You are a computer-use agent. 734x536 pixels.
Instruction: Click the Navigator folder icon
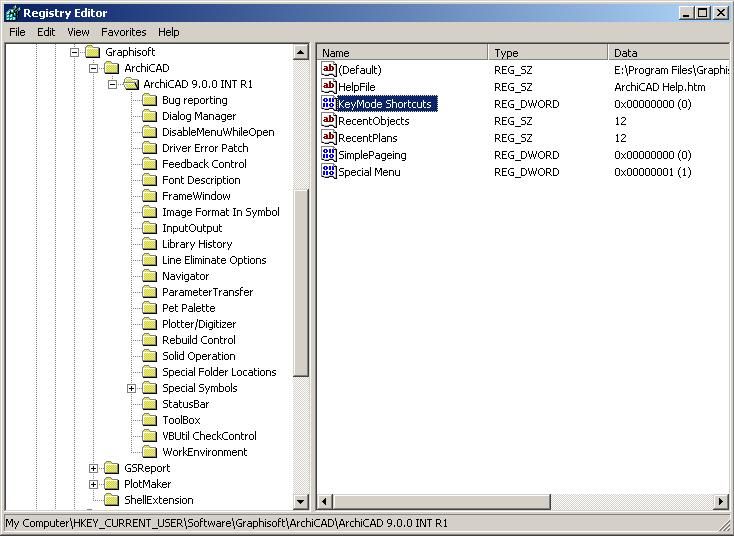[149, 276]
